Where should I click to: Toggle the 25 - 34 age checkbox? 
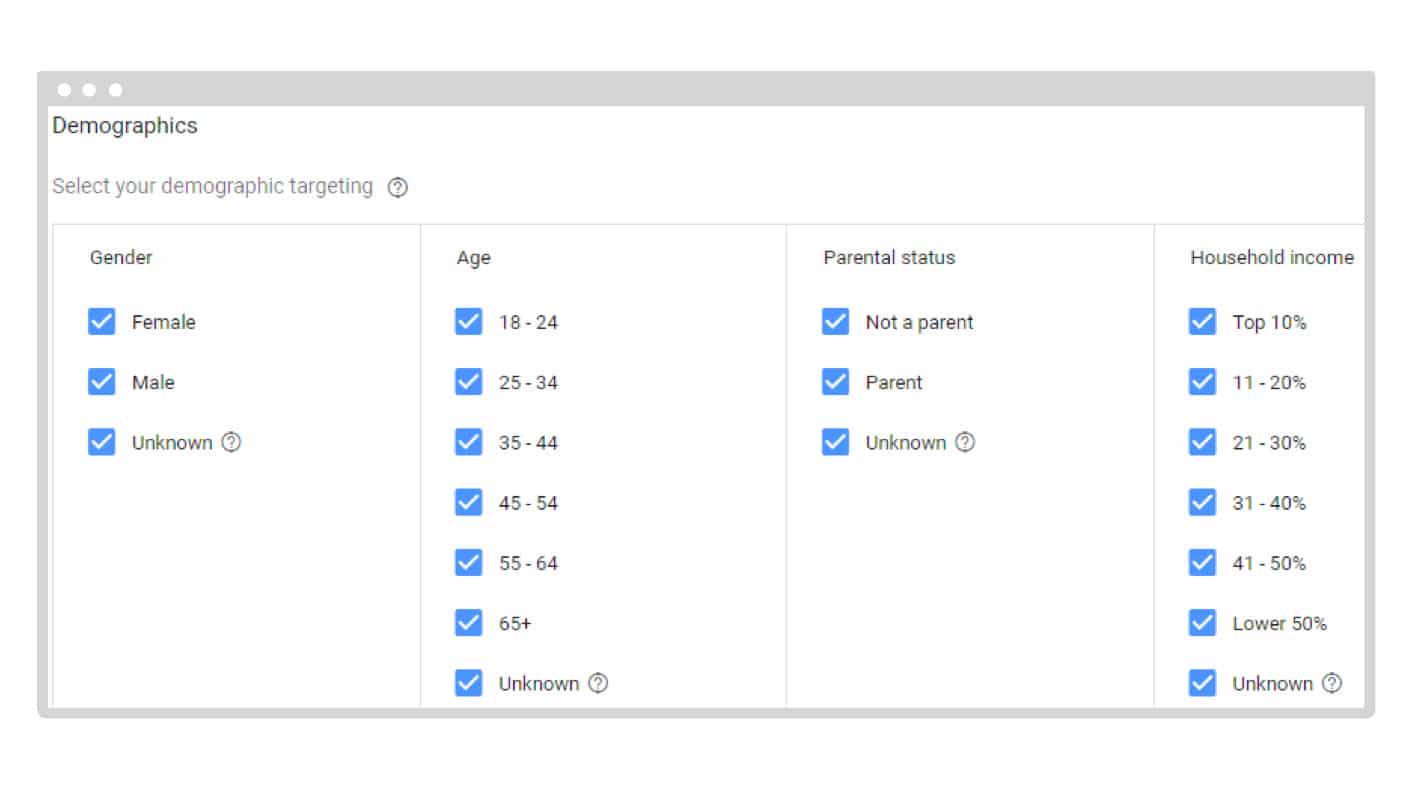469,382
